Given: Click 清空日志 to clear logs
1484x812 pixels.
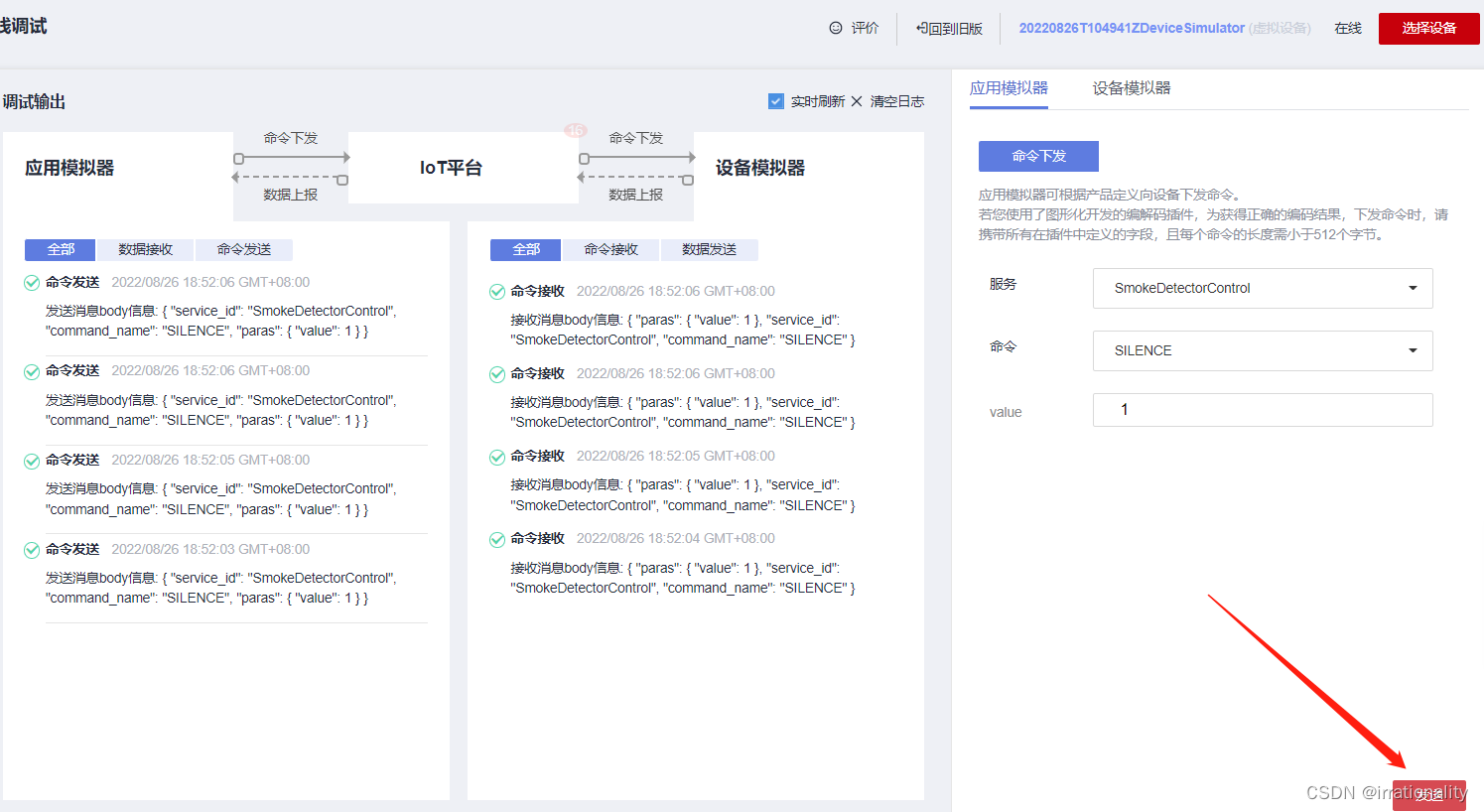Looking at the screenshot, I should pos(897,101).
